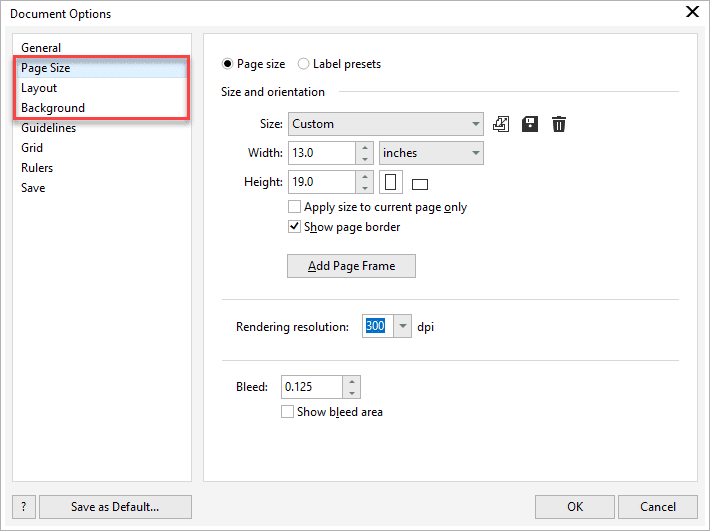The height and width of the screenshot is (531, 710).
Task: Open the Size preset dropdown
Action: pos(386,124)
